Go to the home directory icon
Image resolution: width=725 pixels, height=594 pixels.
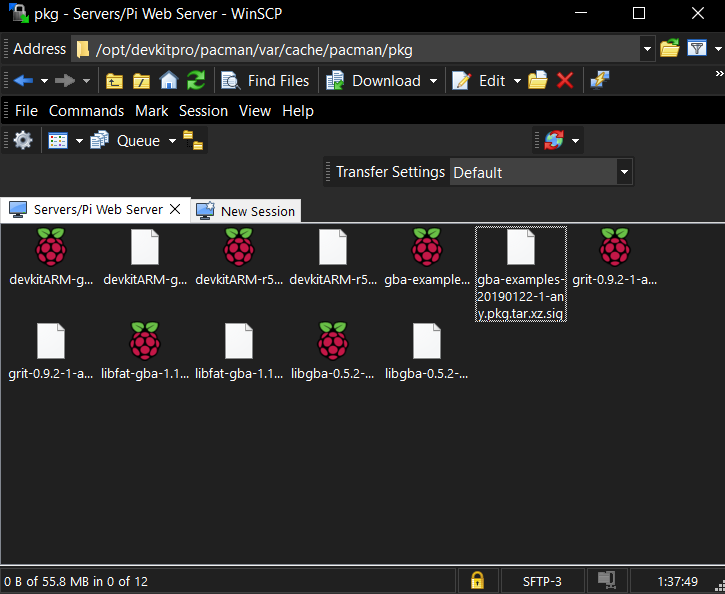coord(169,81)
